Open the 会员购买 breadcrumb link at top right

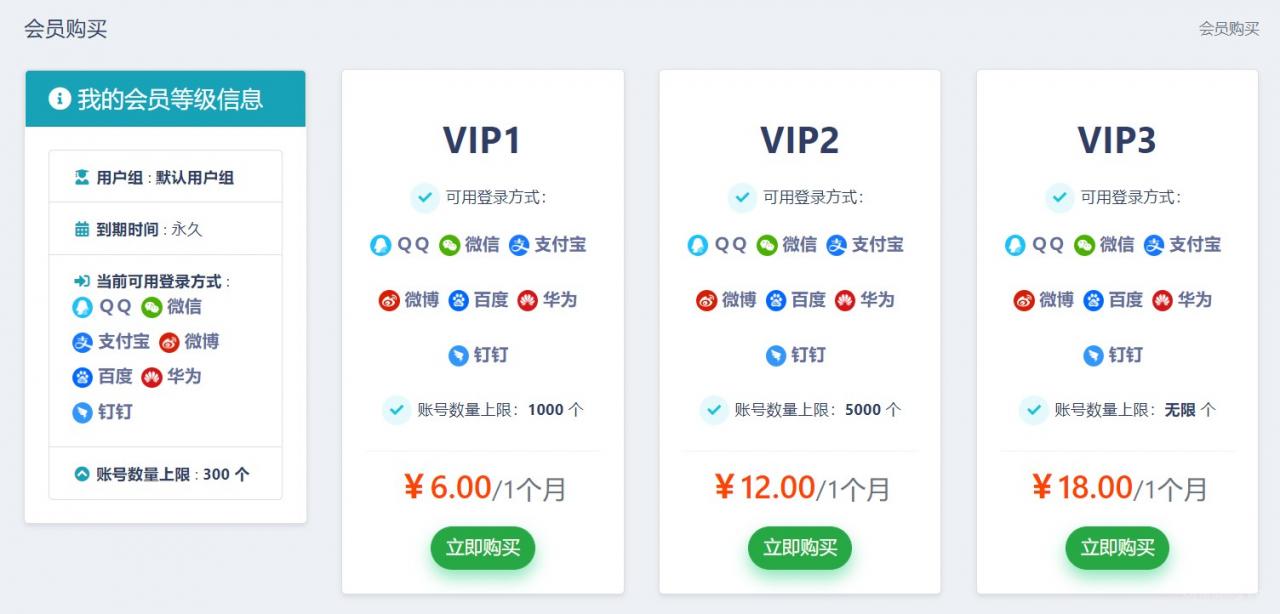click(x=1229, y=29)
